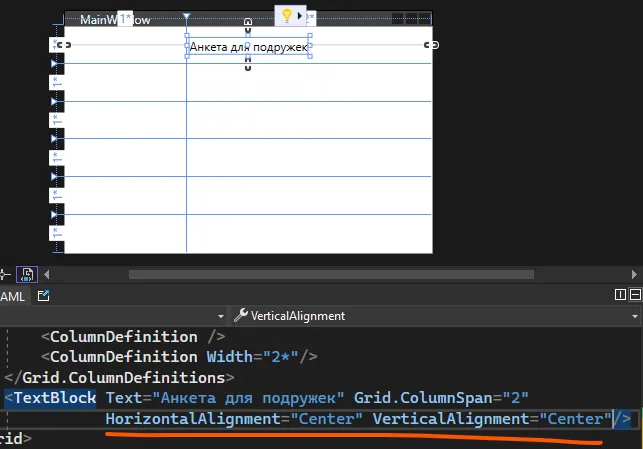
Task: Expand the arrow beside the lightbulb
Action: coord(300,16)
